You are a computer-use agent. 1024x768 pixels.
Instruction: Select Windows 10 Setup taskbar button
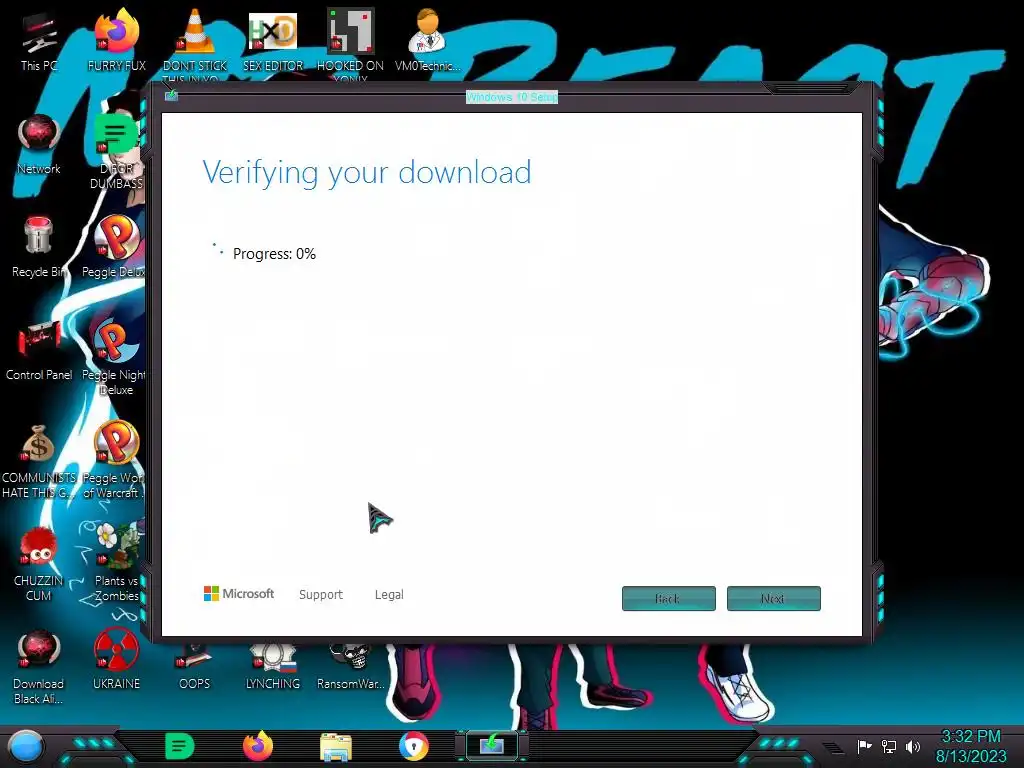[x=492, y=745]
